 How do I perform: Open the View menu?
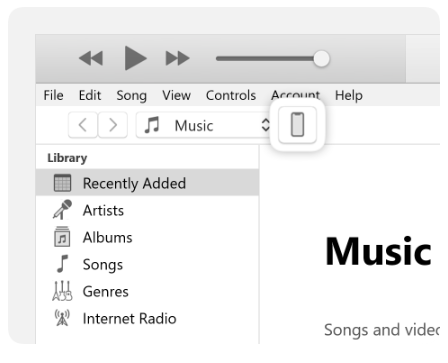pyautogui.click(x=176, y=96)
